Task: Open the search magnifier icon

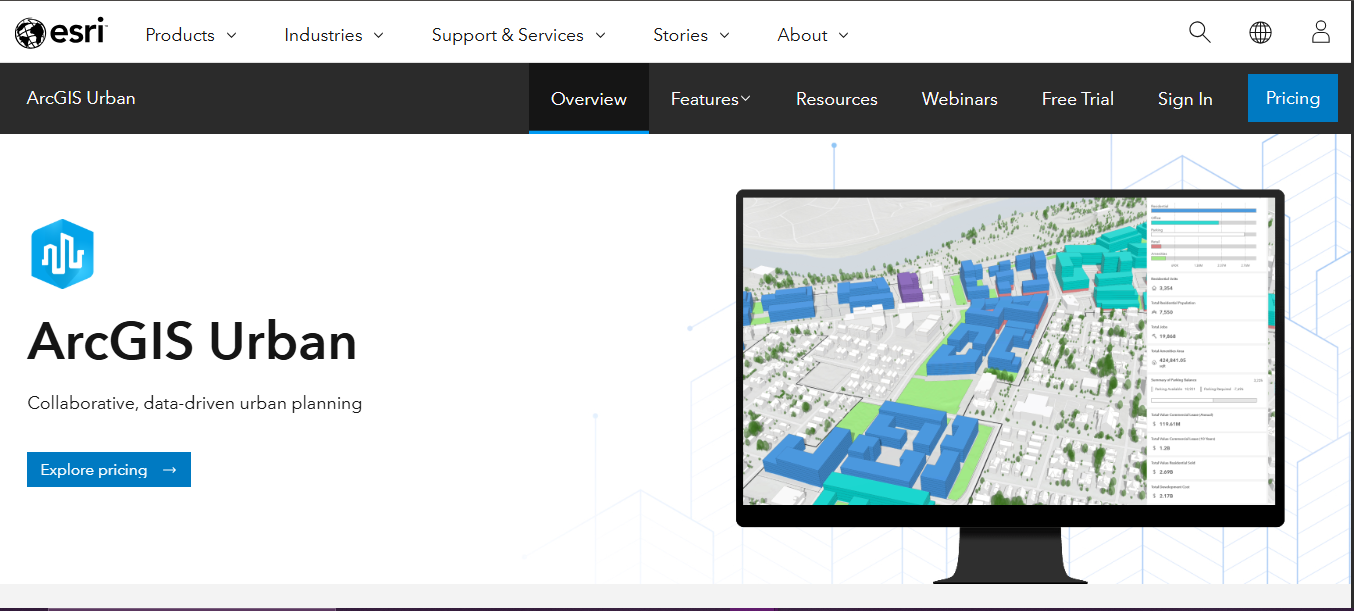Action: (1199, 32)
